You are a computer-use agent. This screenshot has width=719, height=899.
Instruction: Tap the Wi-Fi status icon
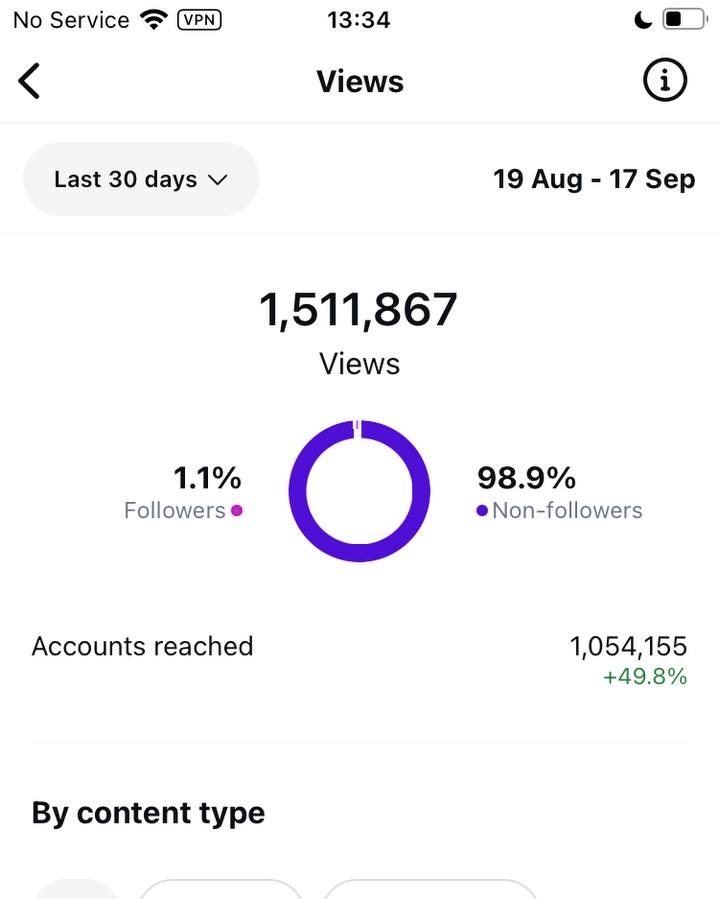tap(153, 19)
